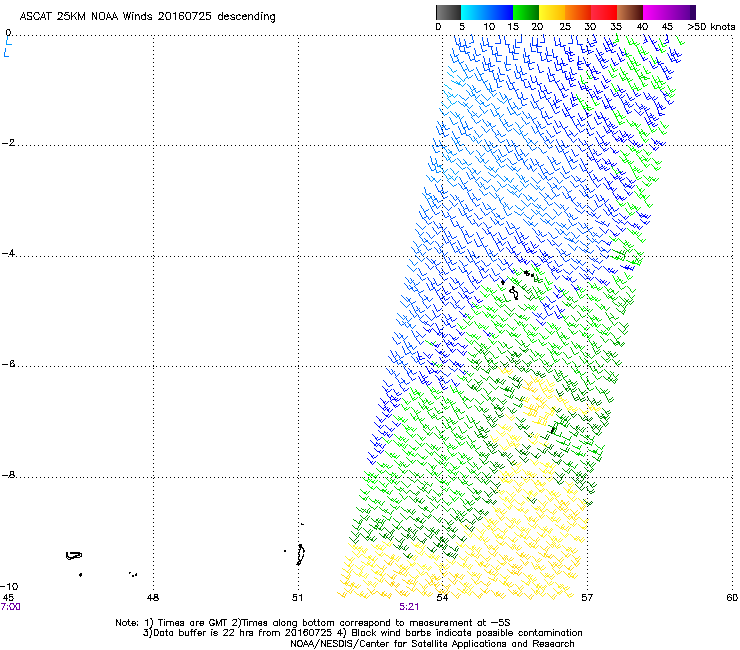Click the black contaminated wind barb in the swath

(553, 428)
